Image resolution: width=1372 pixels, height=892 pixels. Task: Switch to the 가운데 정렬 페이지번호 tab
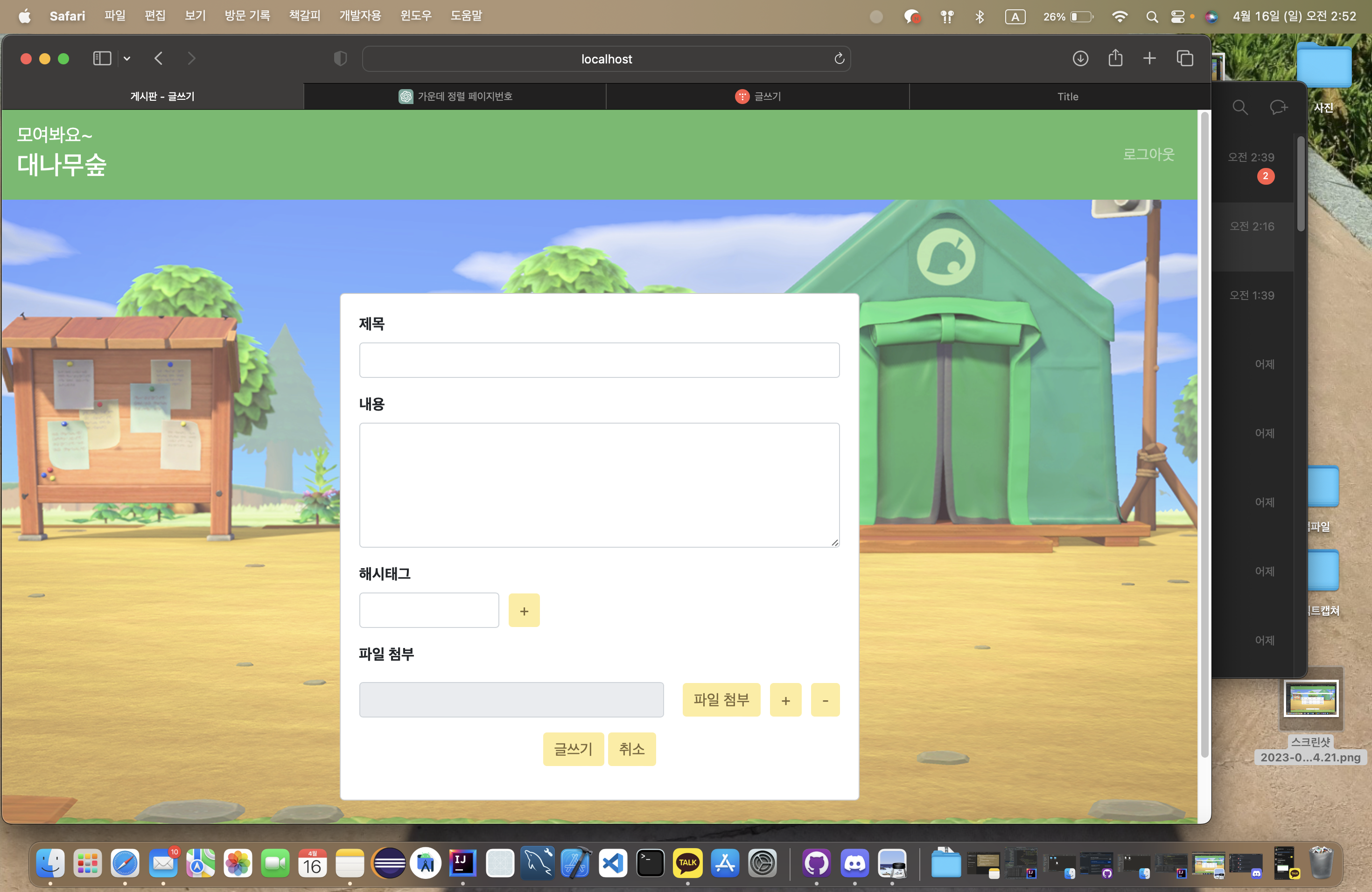pyautogui.click(x=455, y=96)
